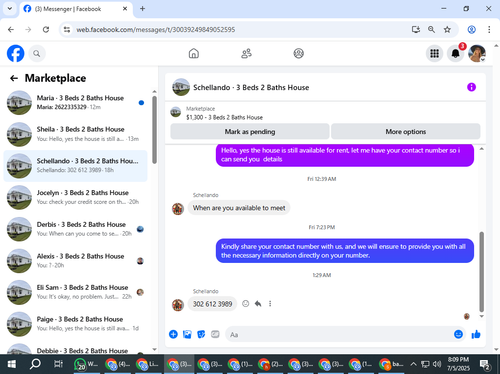This screenshot has width=500, height=374.
Task: Click the browser back arrow
Action: click(11, 30)
